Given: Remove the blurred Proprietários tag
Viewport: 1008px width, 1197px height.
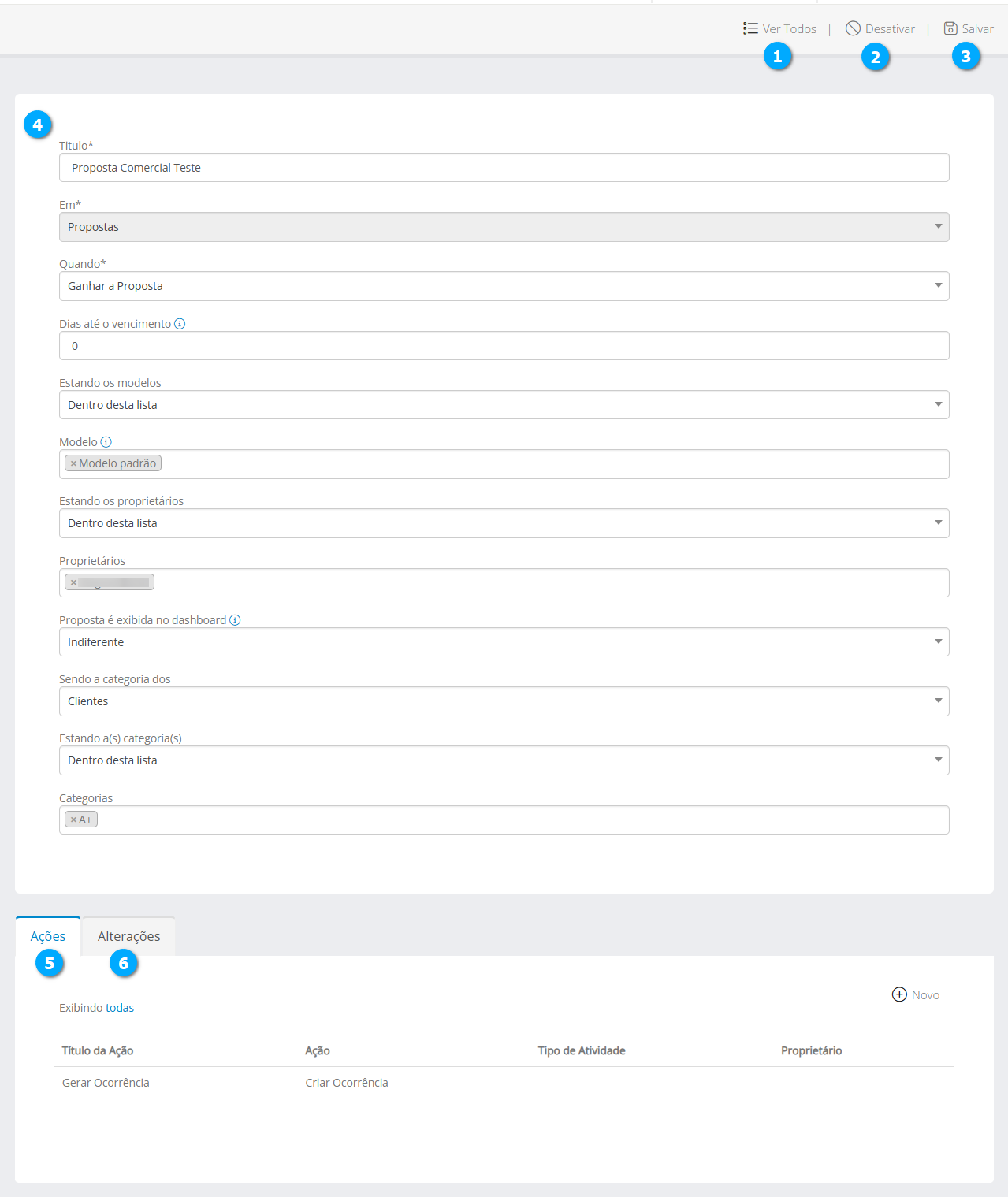Looking at the screenshot, I should 73,583.
